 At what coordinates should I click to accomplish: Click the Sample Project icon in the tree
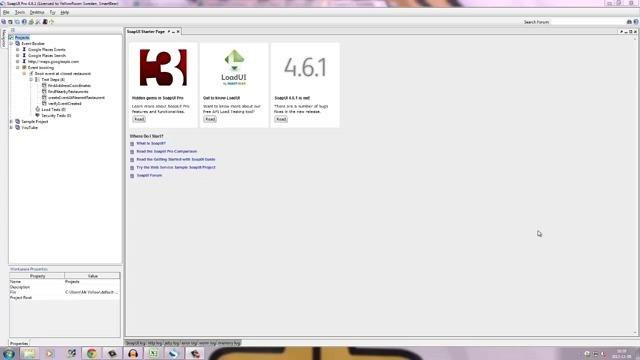click(x=18, y=122)
